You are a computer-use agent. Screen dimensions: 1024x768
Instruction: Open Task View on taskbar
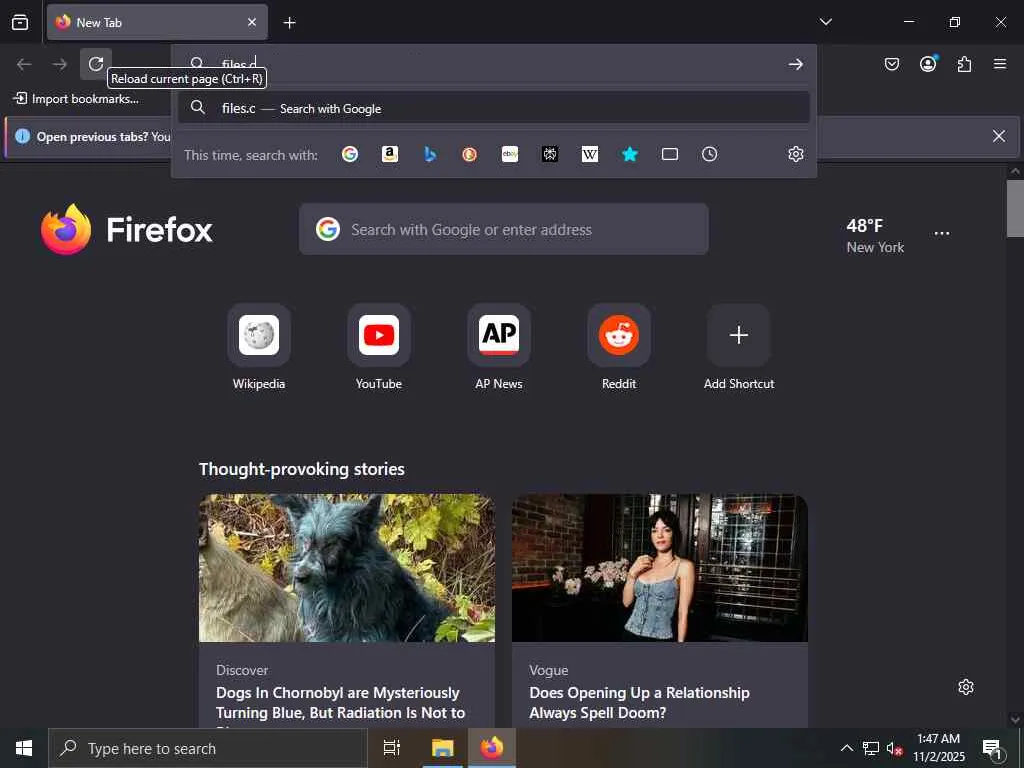point(392,748)
